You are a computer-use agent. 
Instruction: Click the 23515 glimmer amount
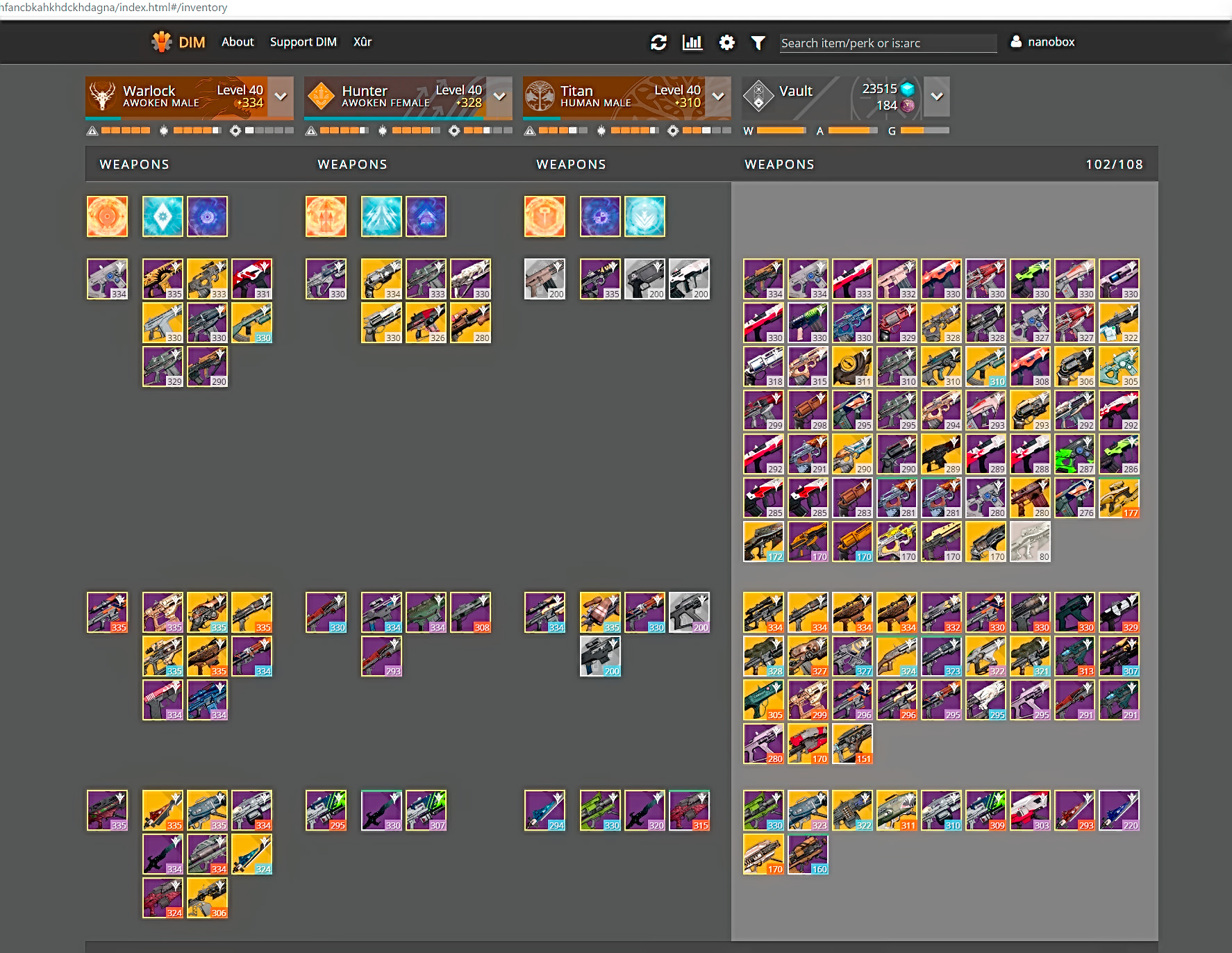880,89
